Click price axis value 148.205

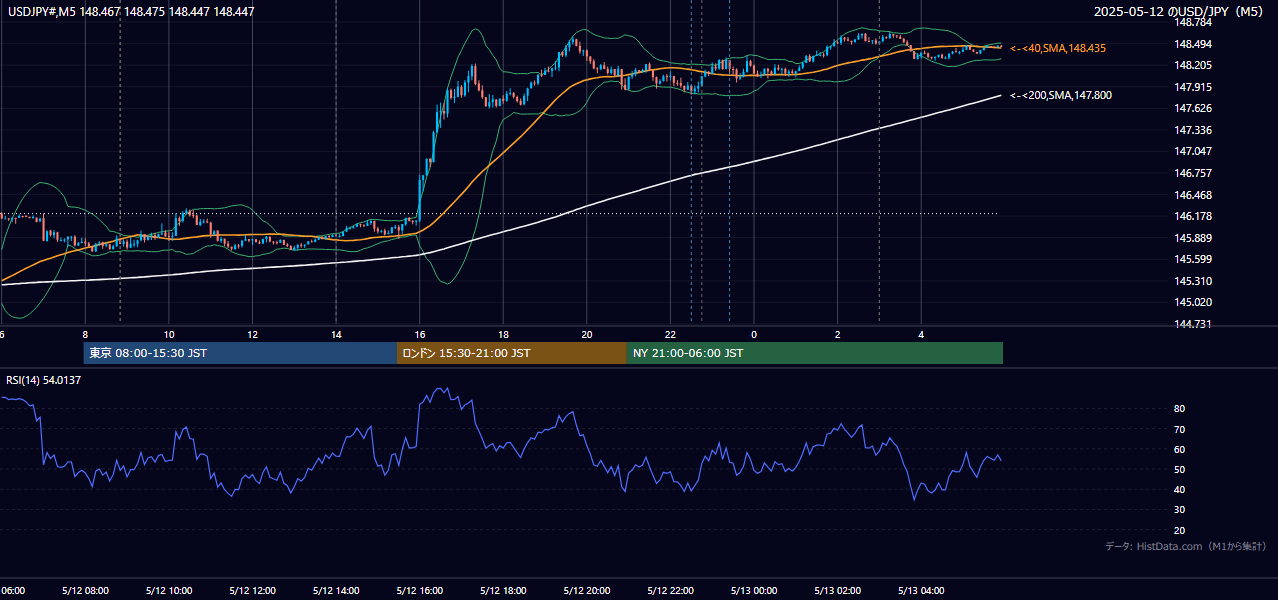tap(1193, 65)
